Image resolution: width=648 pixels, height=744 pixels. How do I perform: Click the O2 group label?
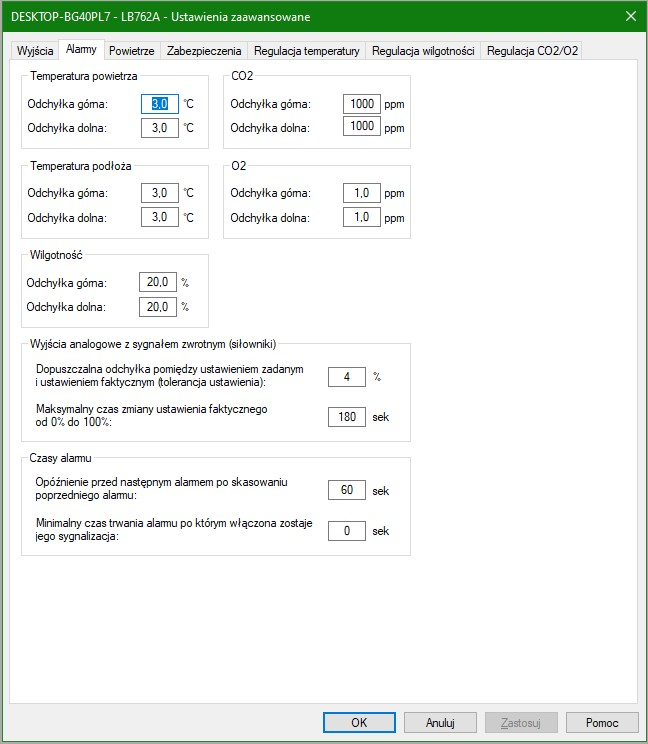[239, 166]
